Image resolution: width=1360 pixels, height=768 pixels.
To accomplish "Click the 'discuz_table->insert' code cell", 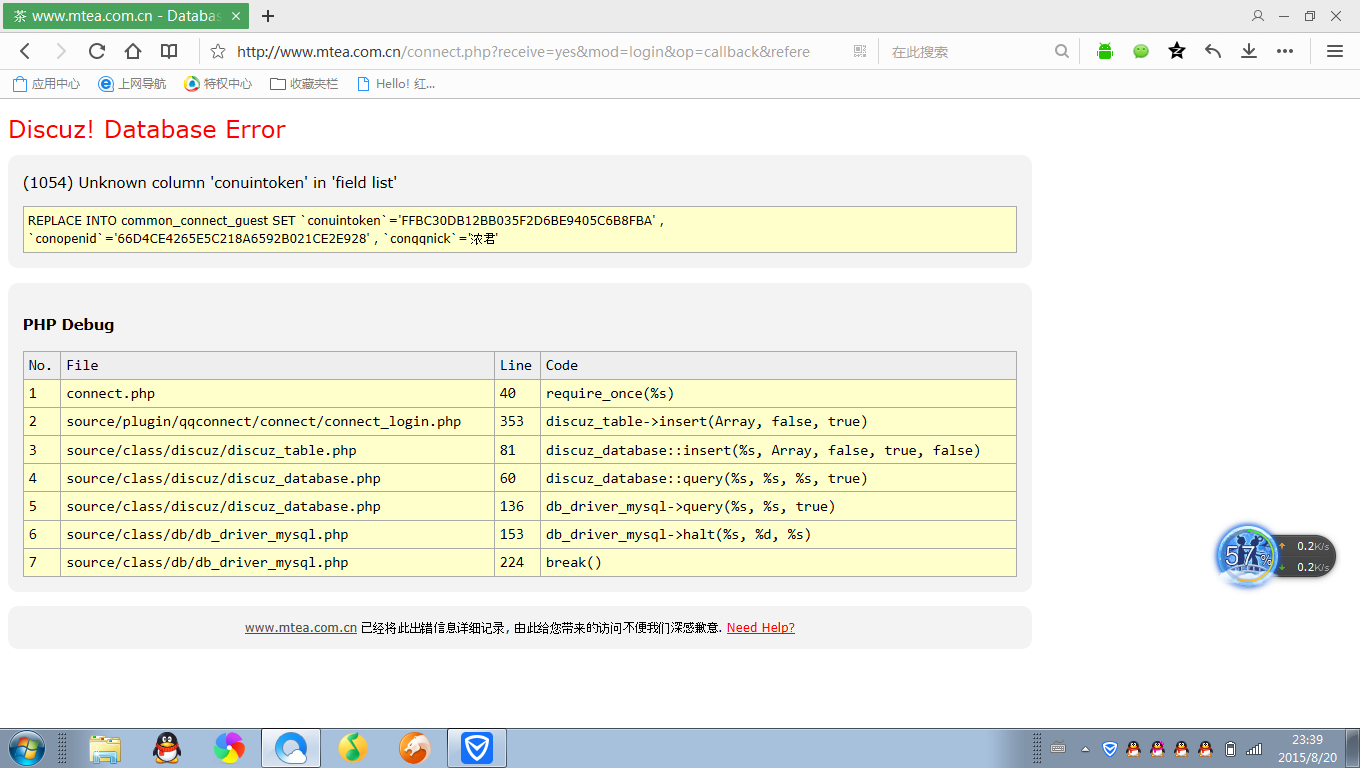I will click(778, 421).
